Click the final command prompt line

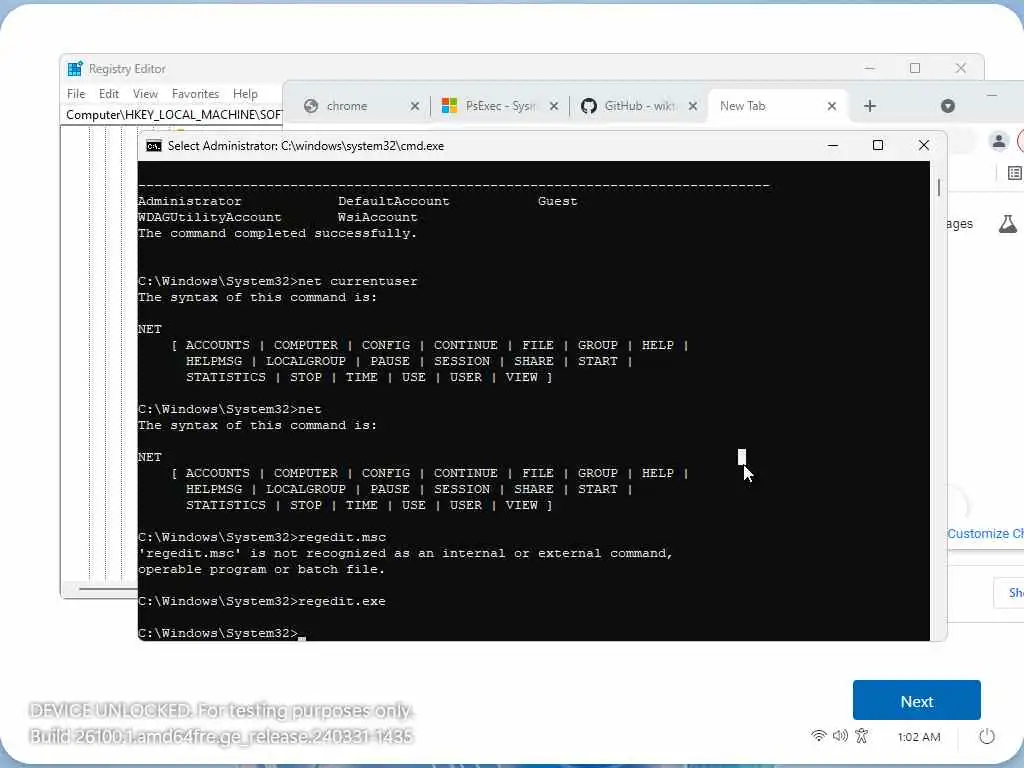coord(221,633)
